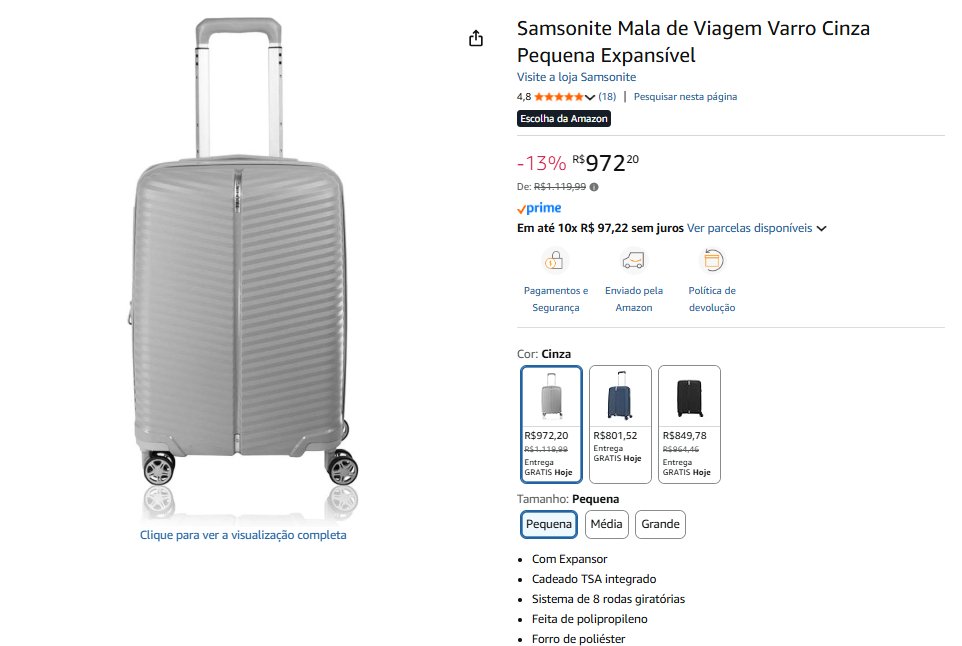Open the full view of suitcase image

pyautogui.click(x=243, y=535)
